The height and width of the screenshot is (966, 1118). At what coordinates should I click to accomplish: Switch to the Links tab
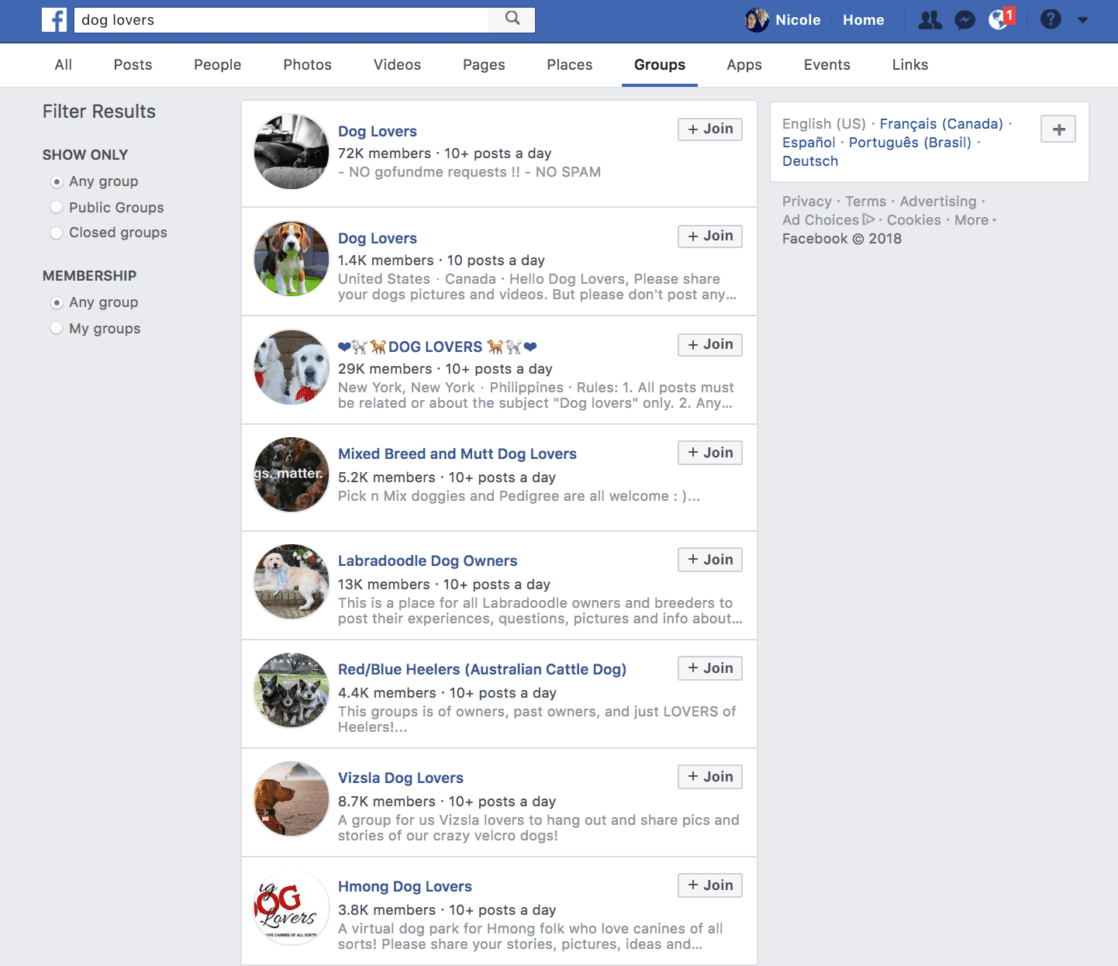click(x=910, y=65)
